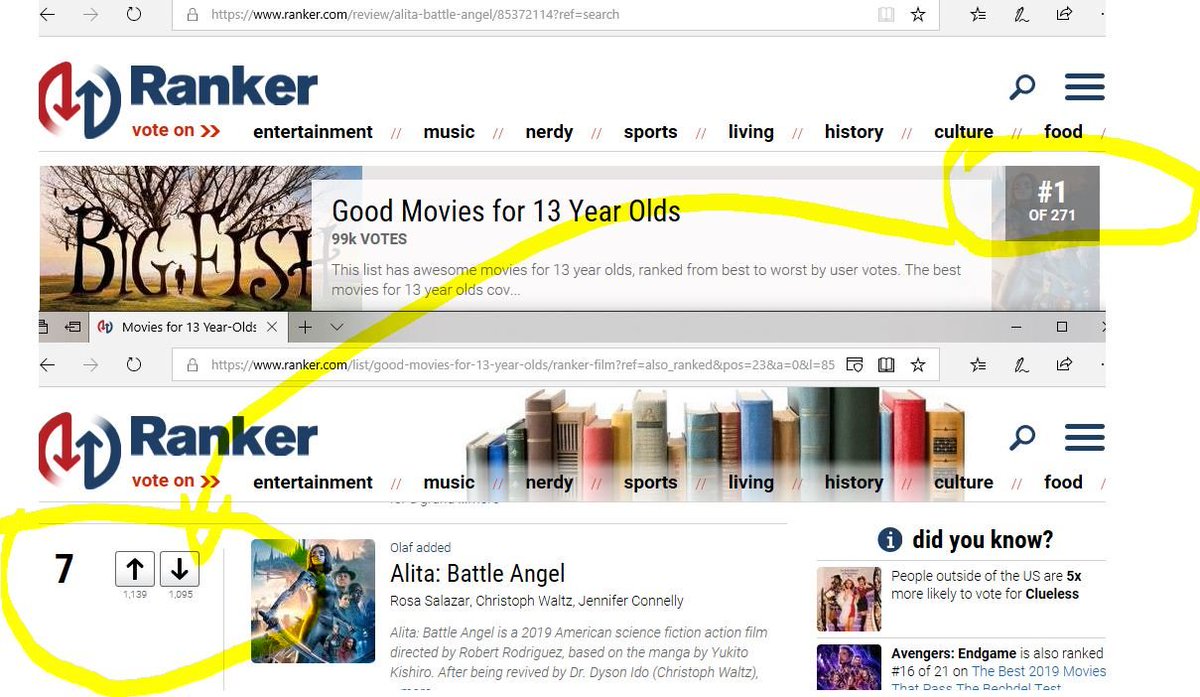The height and width of the screenshot is (697, 1200).
Task: Click the forward arrow in the top browser window
Action: pos(91,15)
